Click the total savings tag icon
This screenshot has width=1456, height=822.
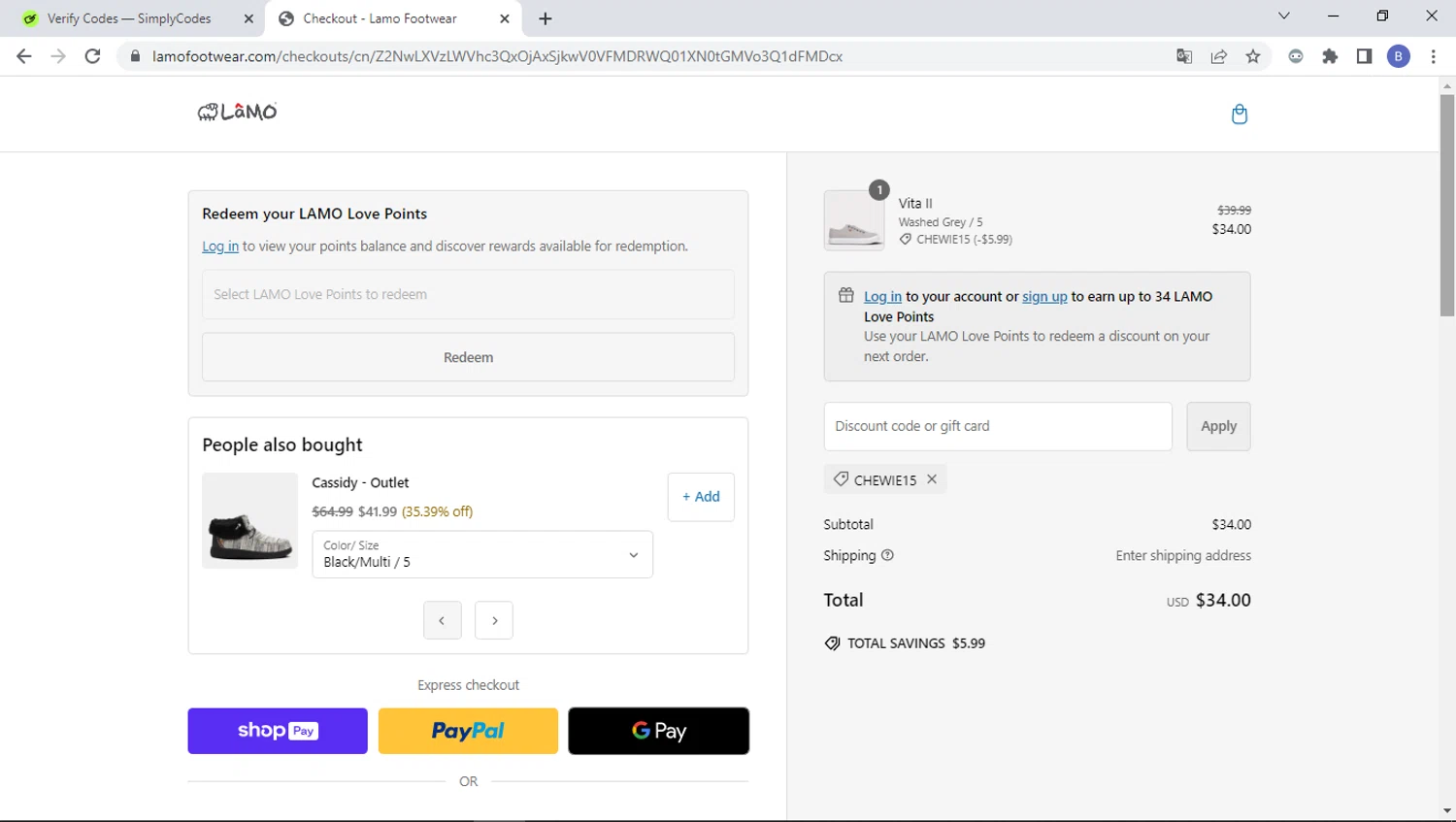[x=832, y=643]
